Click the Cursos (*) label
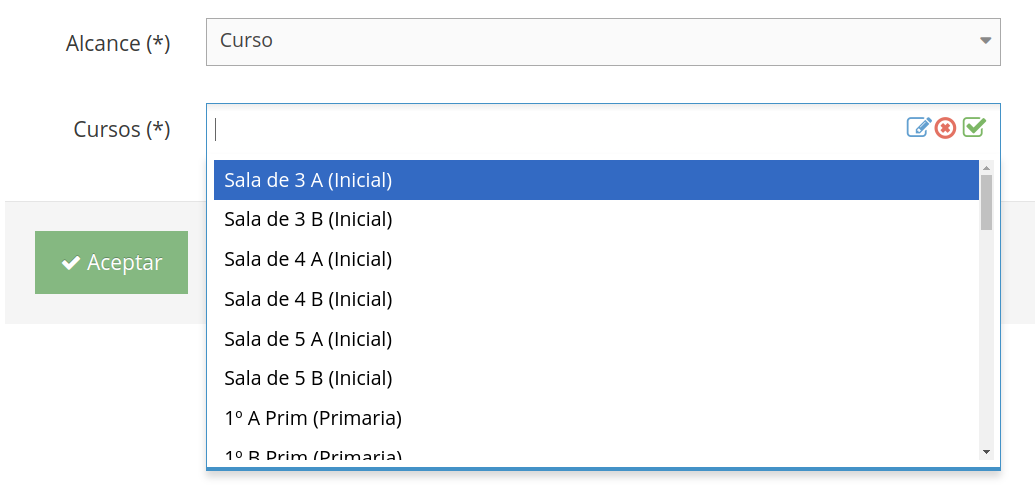Viewport: 1035px width, 498px height. click(x=121, y=129)
